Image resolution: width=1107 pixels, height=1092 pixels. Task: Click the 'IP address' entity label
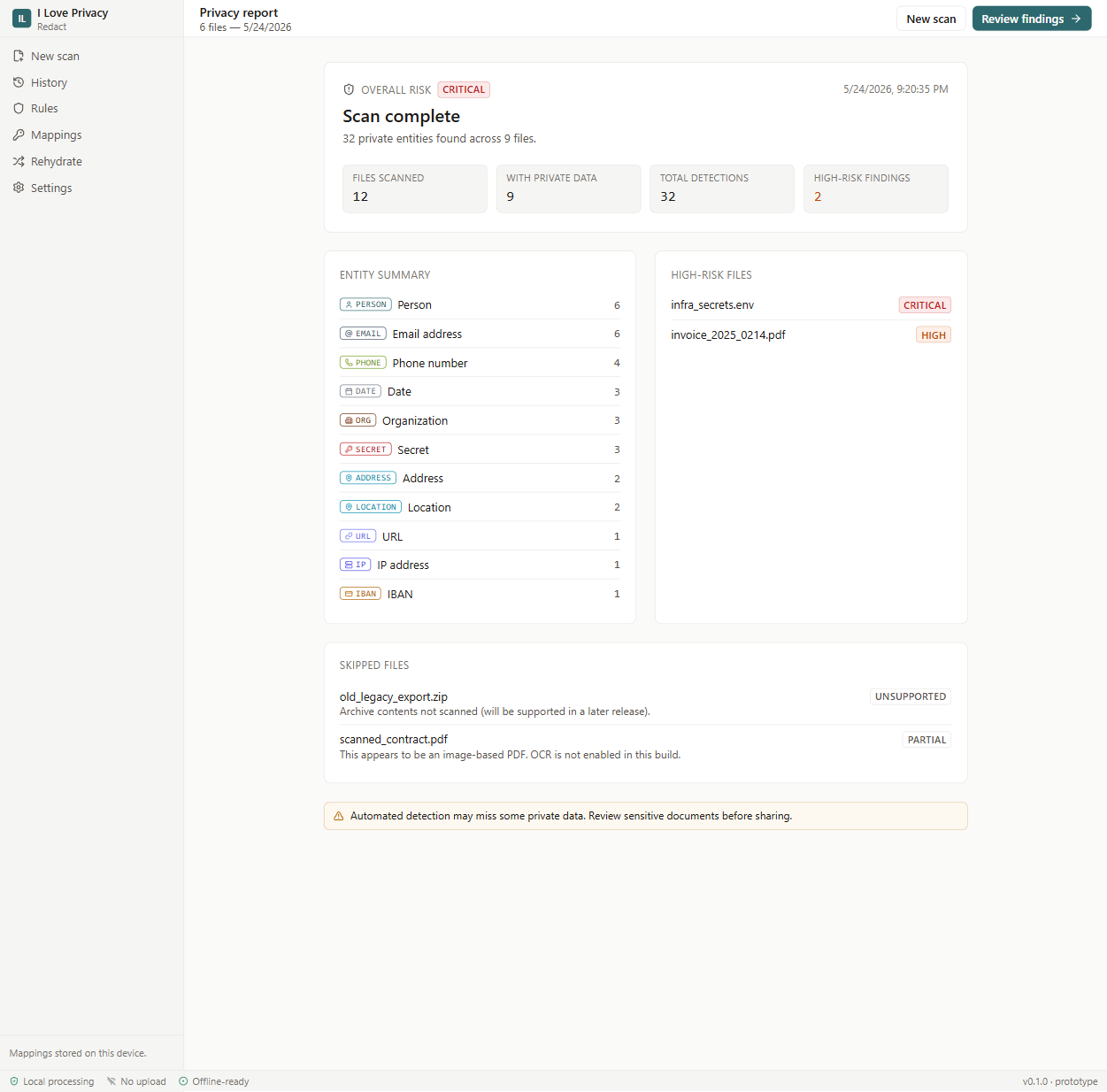[404, 565]
